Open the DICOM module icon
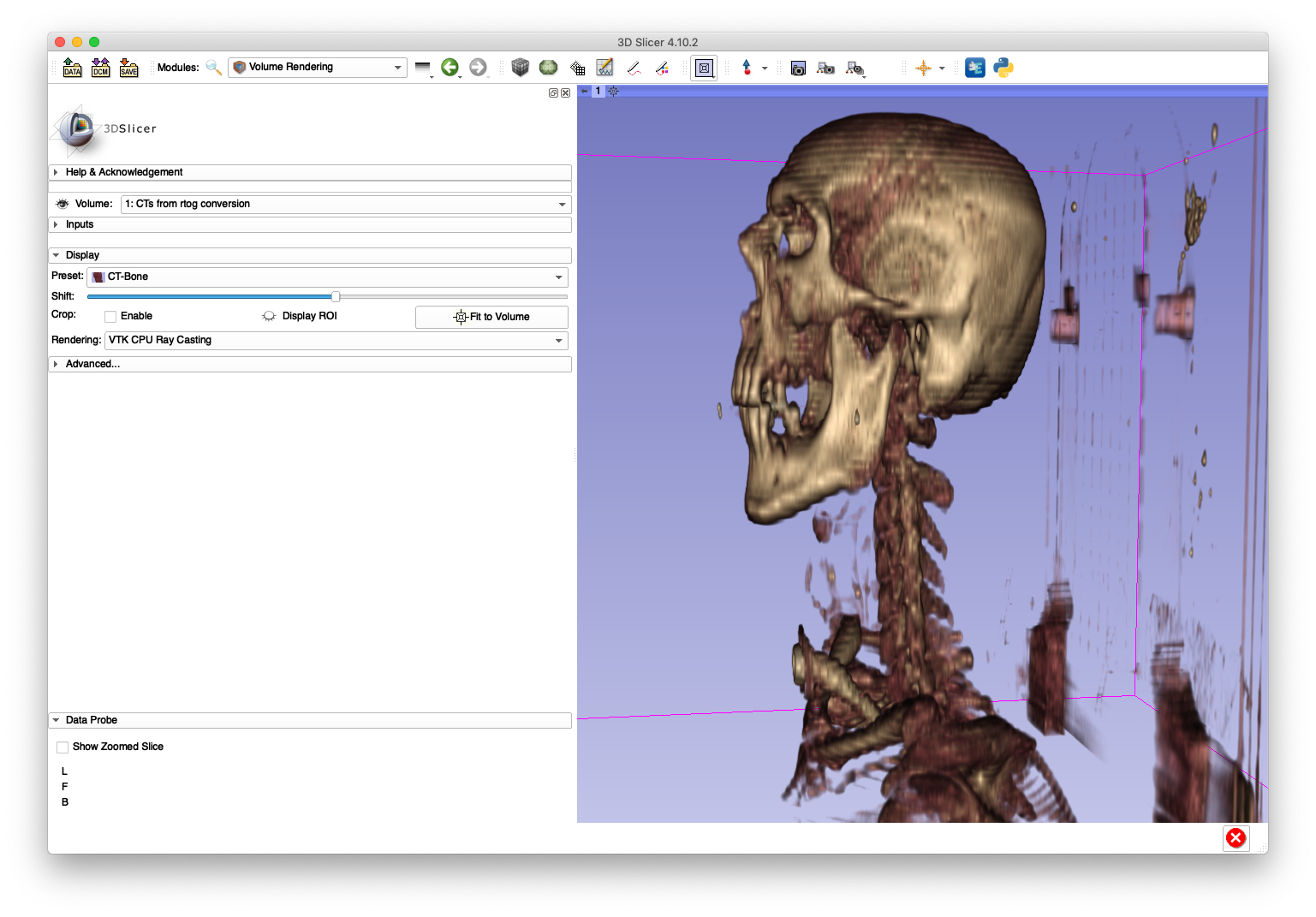 (x=100, y=67)
